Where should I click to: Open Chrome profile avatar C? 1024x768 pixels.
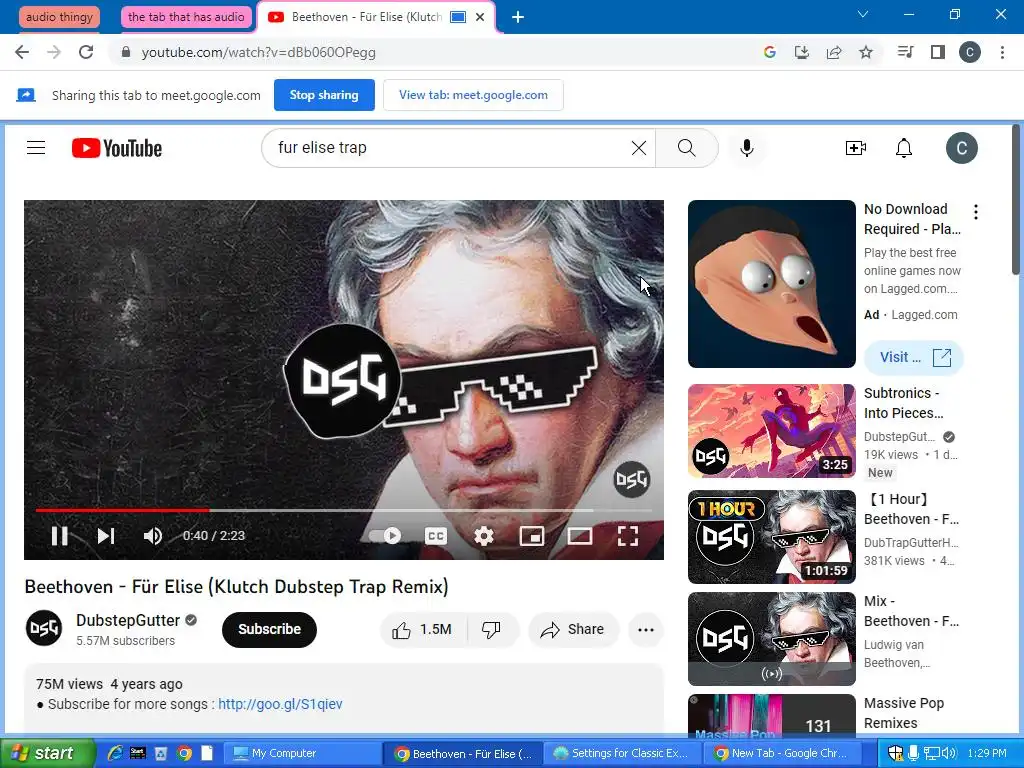[x=970, y=52]
